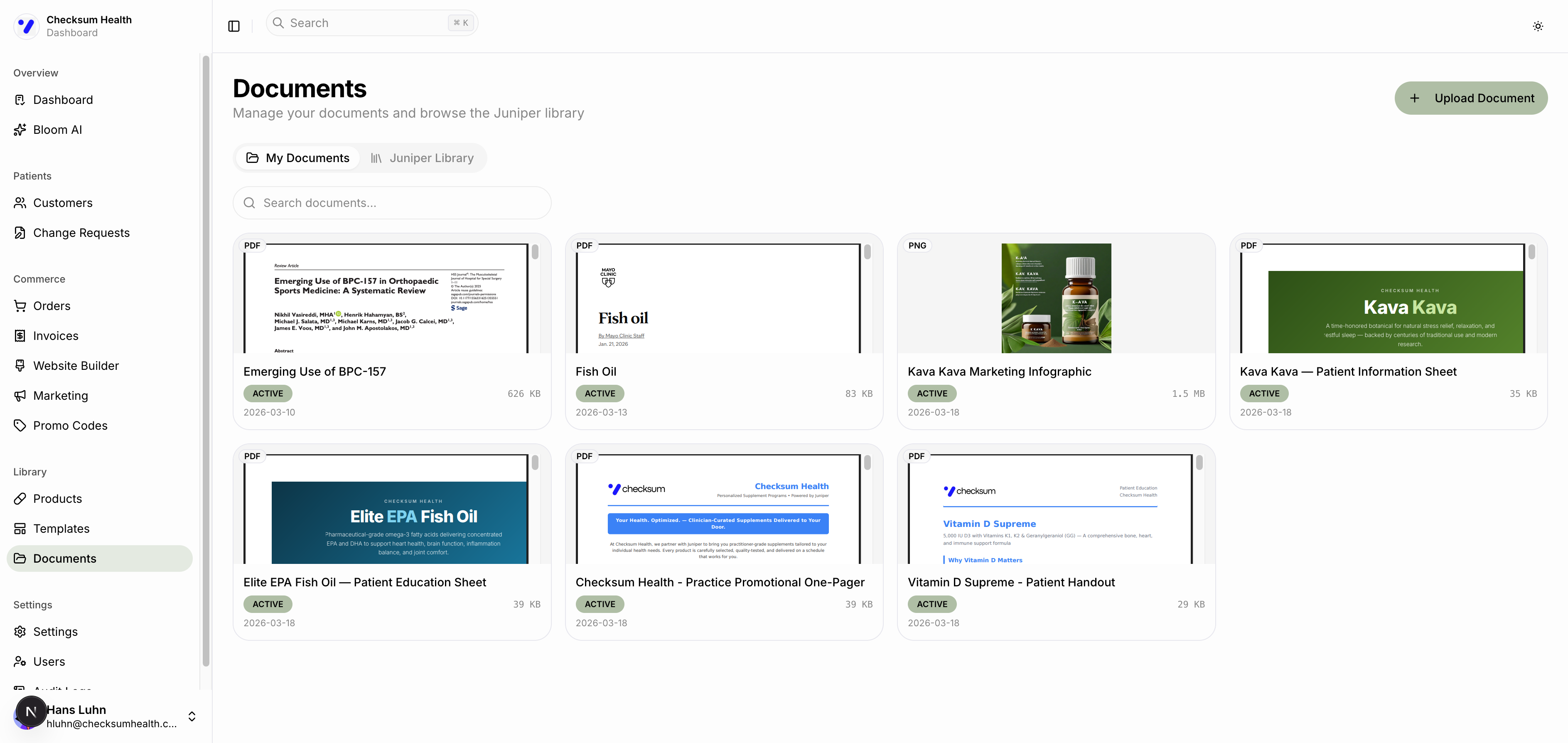
Task: Click the plus icon on Upload Document
Action: pos(1415,98)
